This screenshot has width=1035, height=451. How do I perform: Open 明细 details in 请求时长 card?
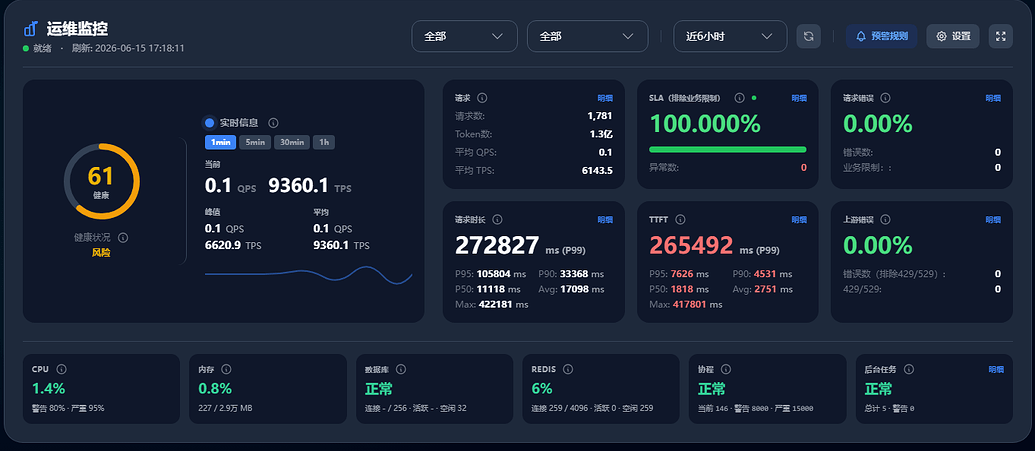[605, 219]
